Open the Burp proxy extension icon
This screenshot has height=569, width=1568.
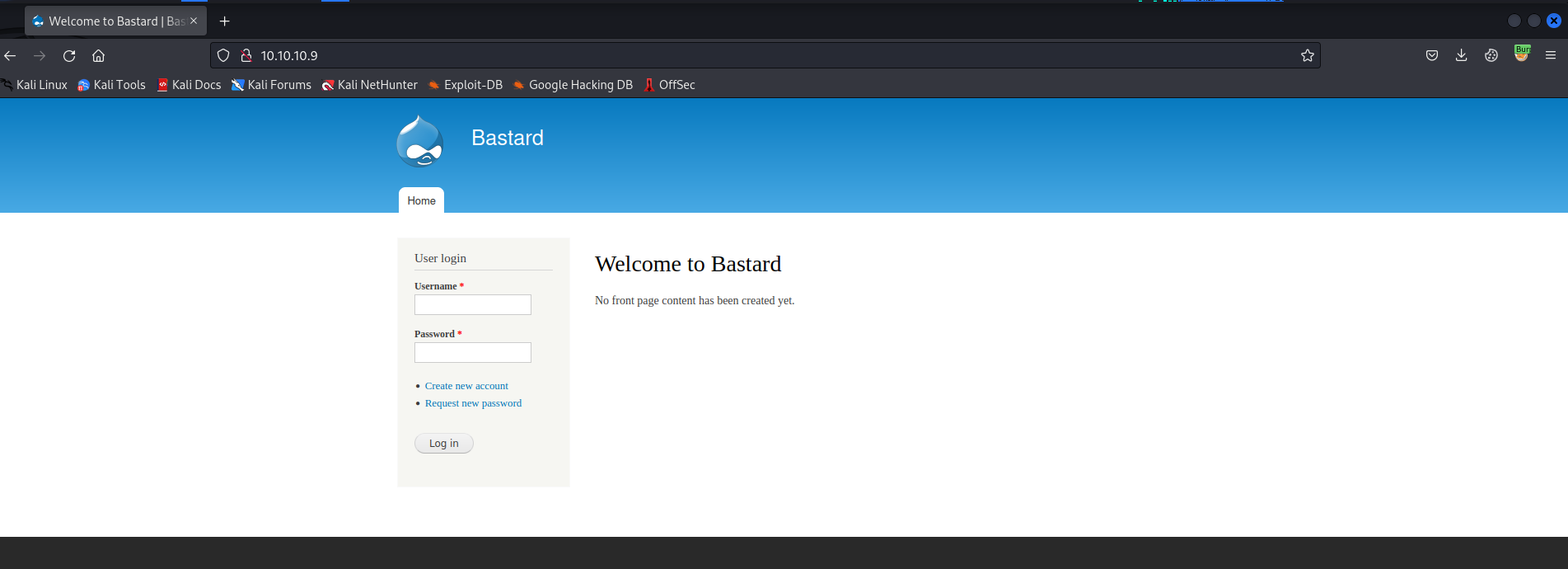click(x=1522, y=54)
